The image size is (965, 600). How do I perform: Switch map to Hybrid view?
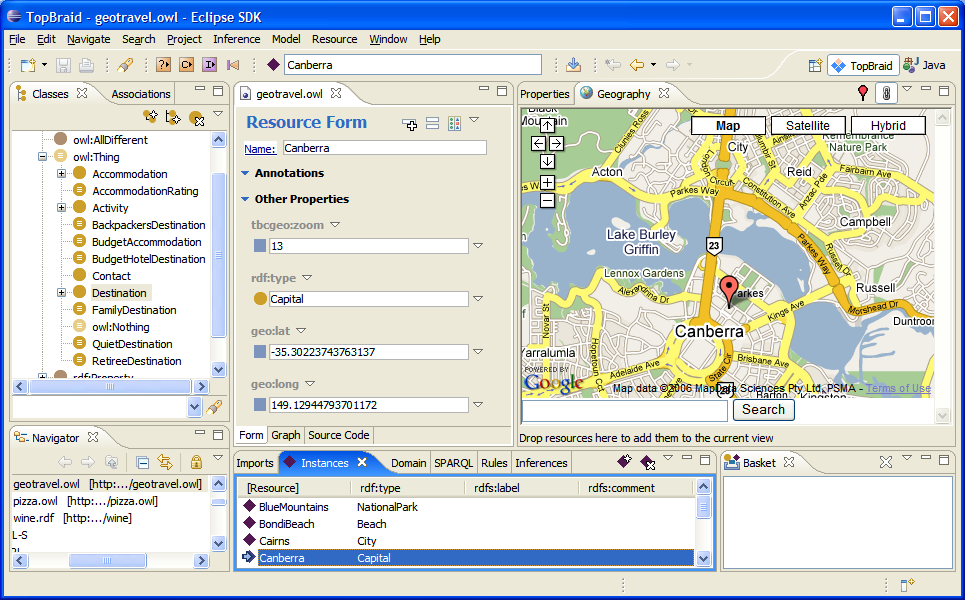point(887,125)
